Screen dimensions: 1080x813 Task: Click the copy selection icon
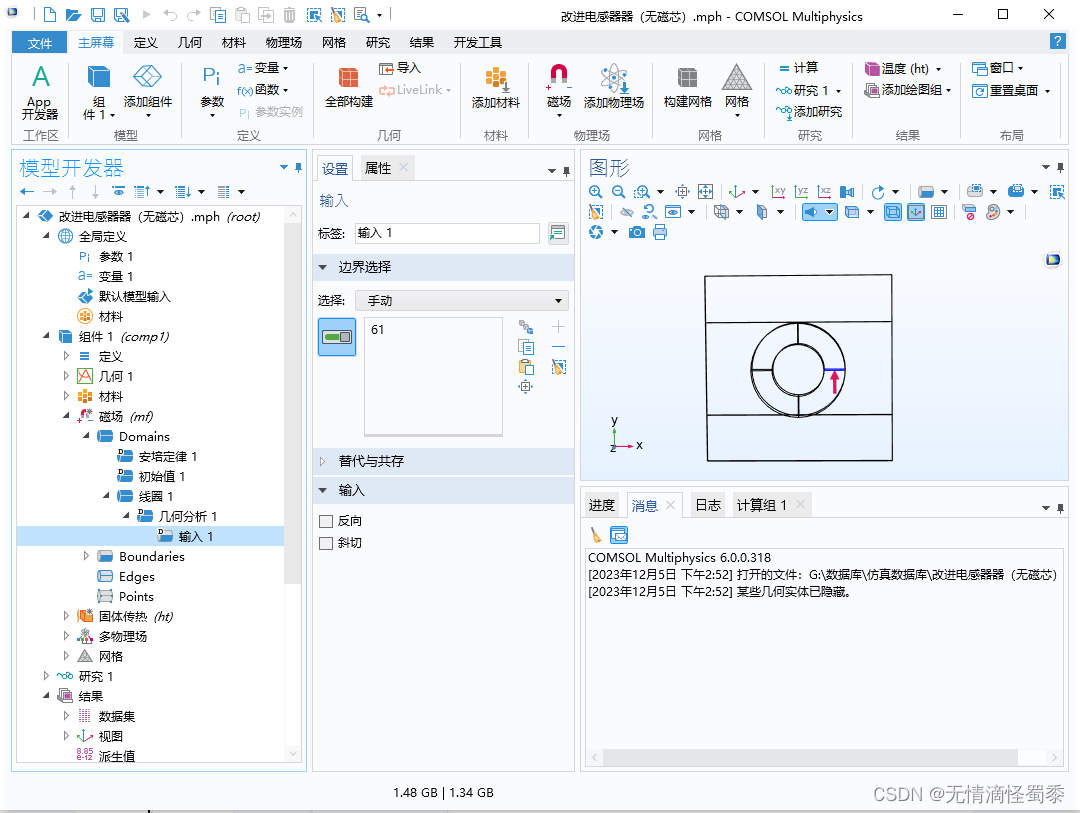pos(526,347)
